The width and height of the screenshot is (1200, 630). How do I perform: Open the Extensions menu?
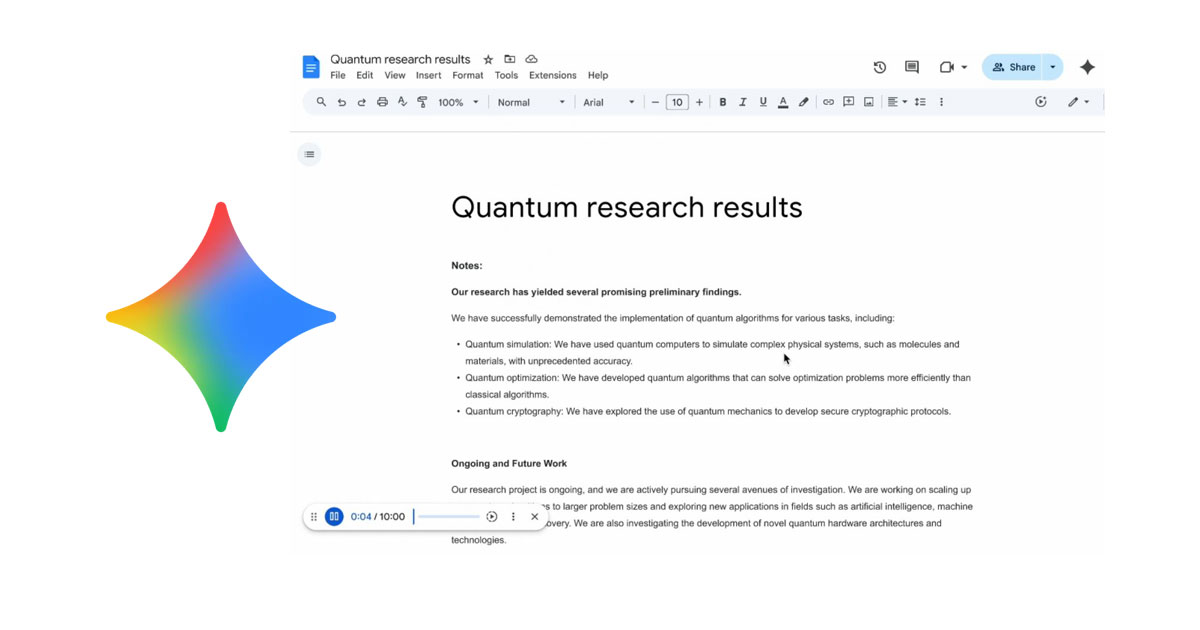[552, 75]
